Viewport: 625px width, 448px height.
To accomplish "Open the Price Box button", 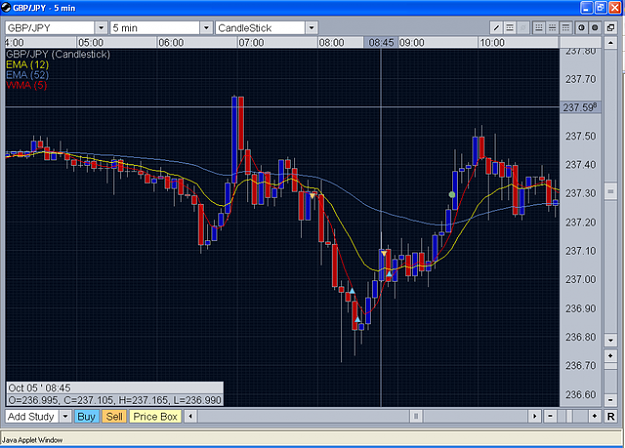I will pyautogui.click(x=155, y=417).
